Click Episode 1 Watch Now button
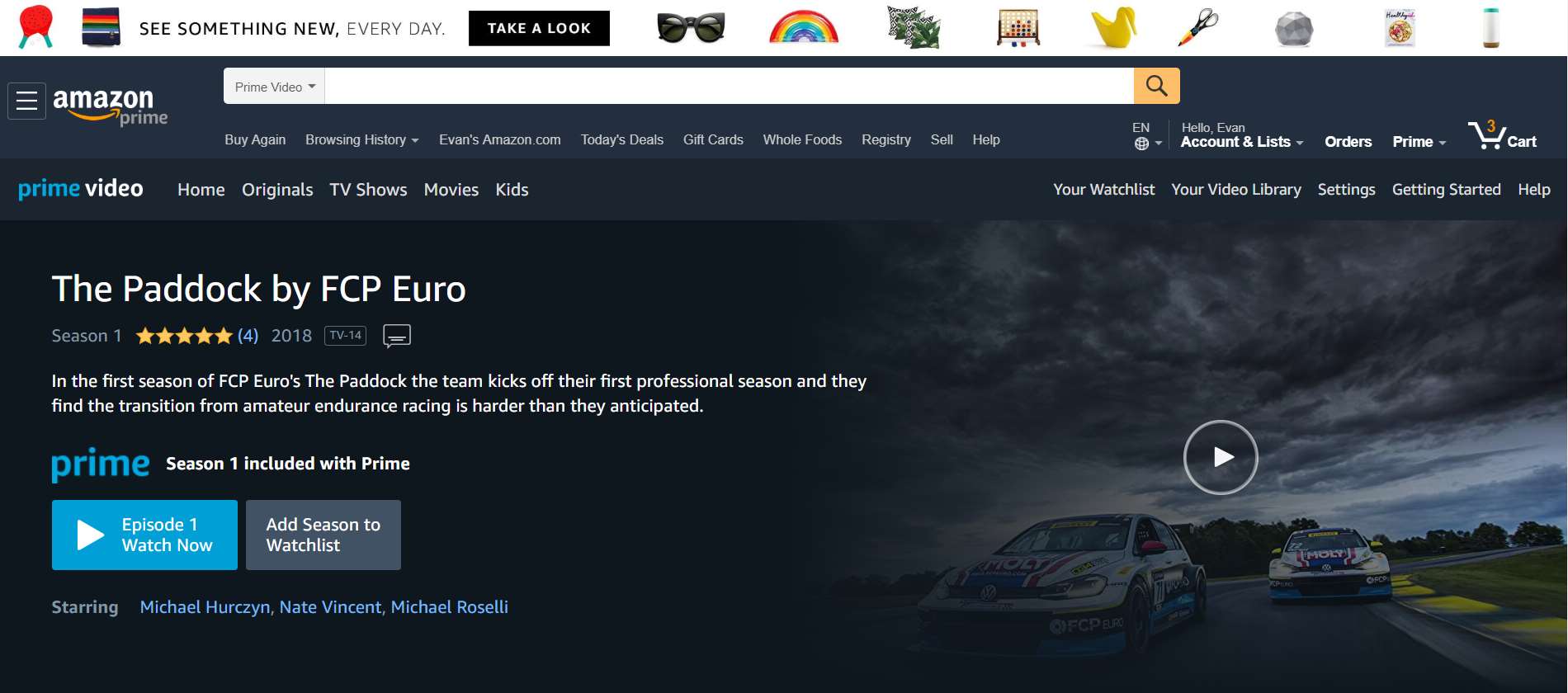This screenshot has width=1568, height=693. [144, 535]
